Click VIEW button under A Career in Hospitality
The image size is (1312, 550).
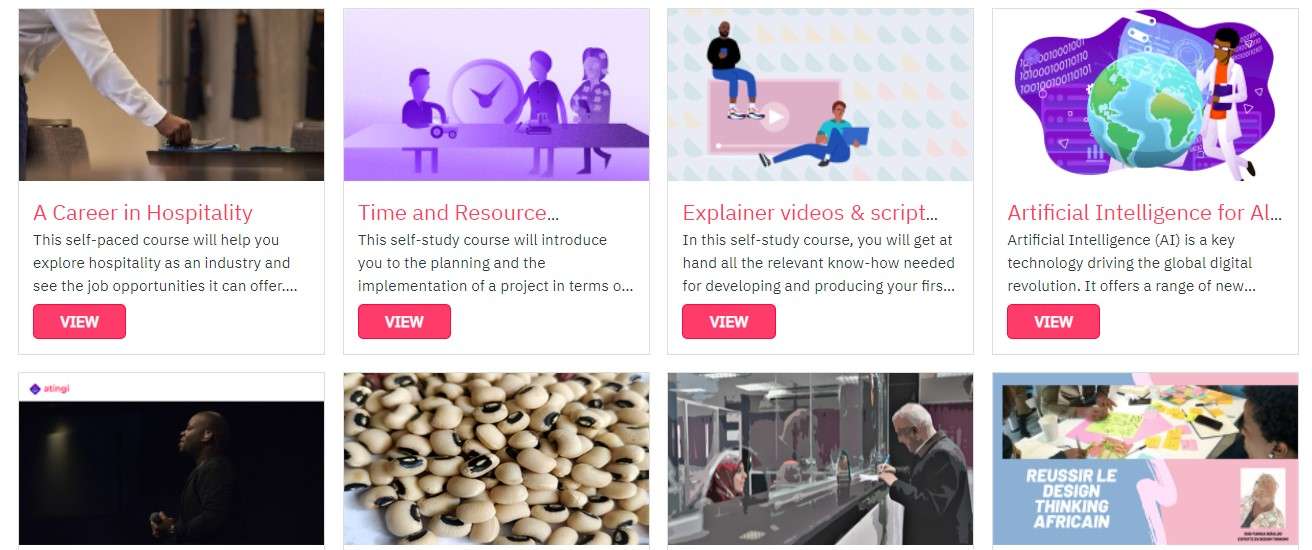coord(79,322)
